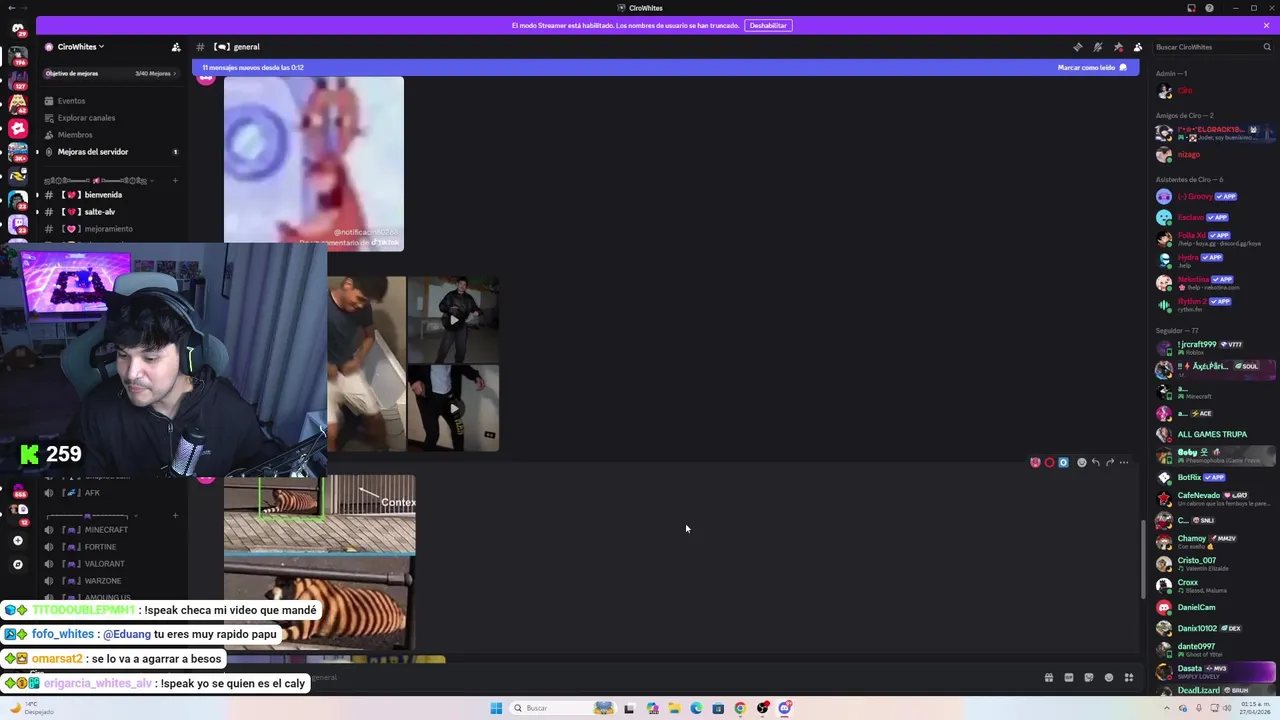Open the threads icon in channel header
Screen dimensions: 1280x720
click(x=1077, y=47)
